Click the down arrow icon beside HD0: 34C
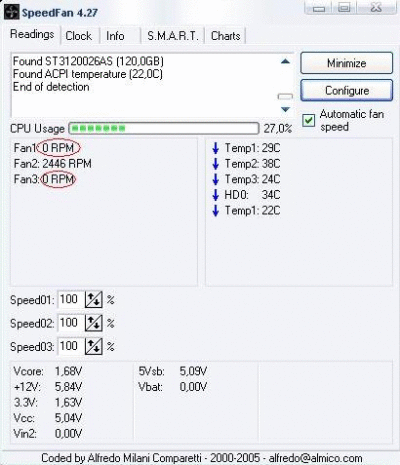 216,195
